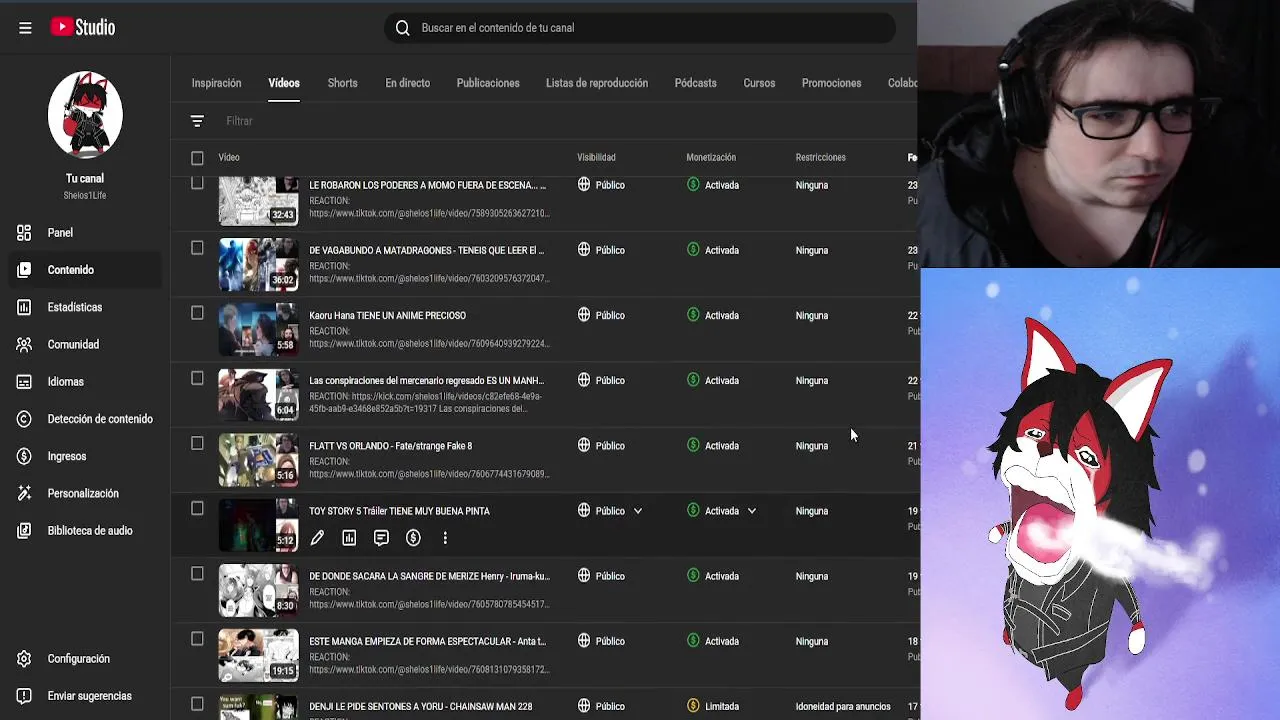Switch to the Cursos tab
Viewport: 1280px width, 720px height.
coord(759,83)
